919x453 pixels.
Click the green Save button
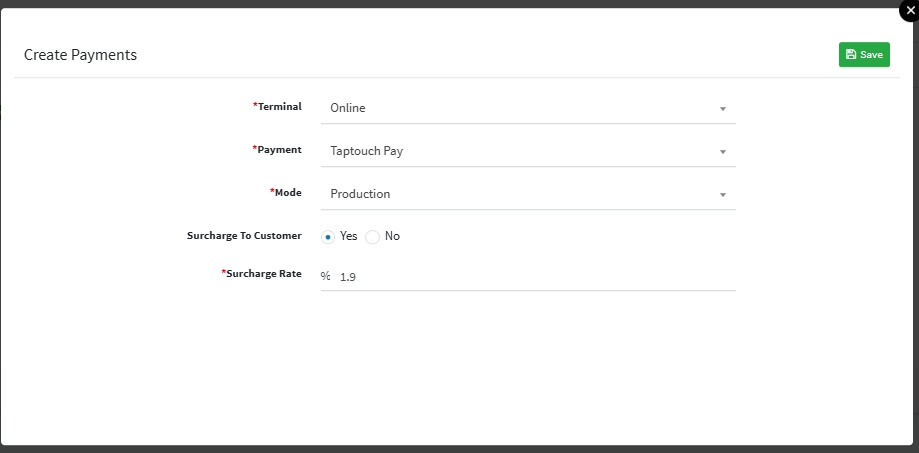pyautogui.click(x=864, y=55)
